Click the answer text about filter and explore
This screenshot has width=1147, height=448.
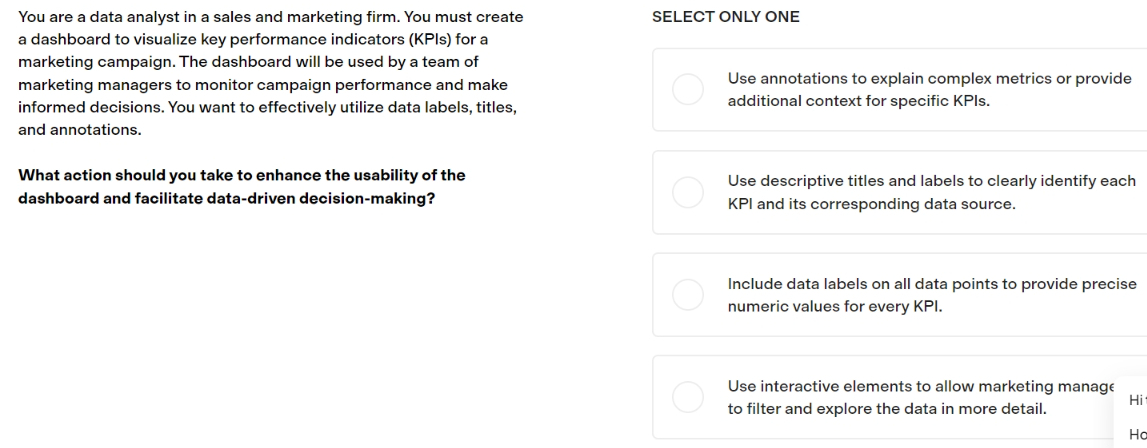920,397
